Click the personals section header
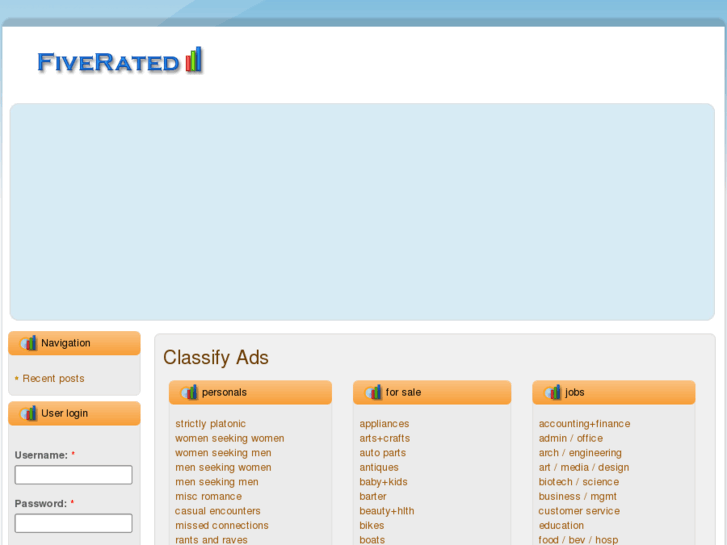Screen dimensions: 727x545 (250, 392)
